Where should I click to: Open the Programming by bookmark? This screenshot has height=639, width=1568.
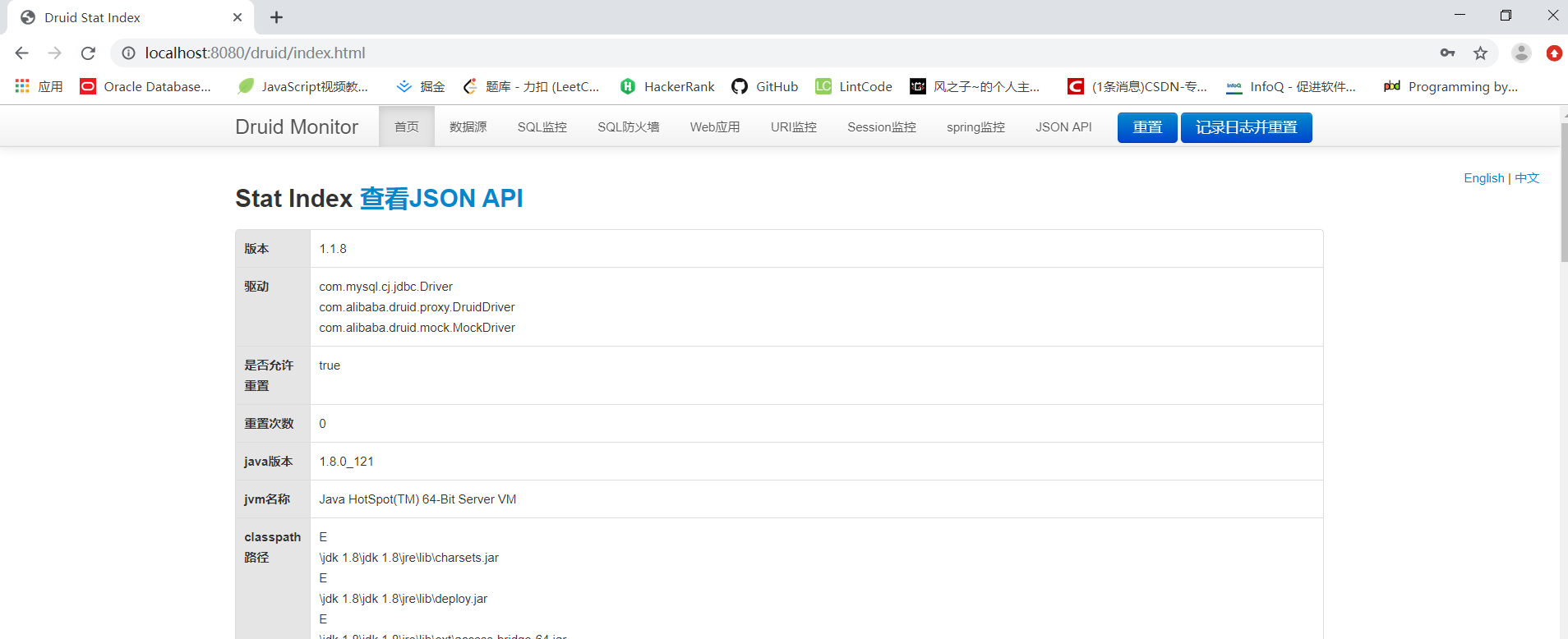tap(1450, 86)
